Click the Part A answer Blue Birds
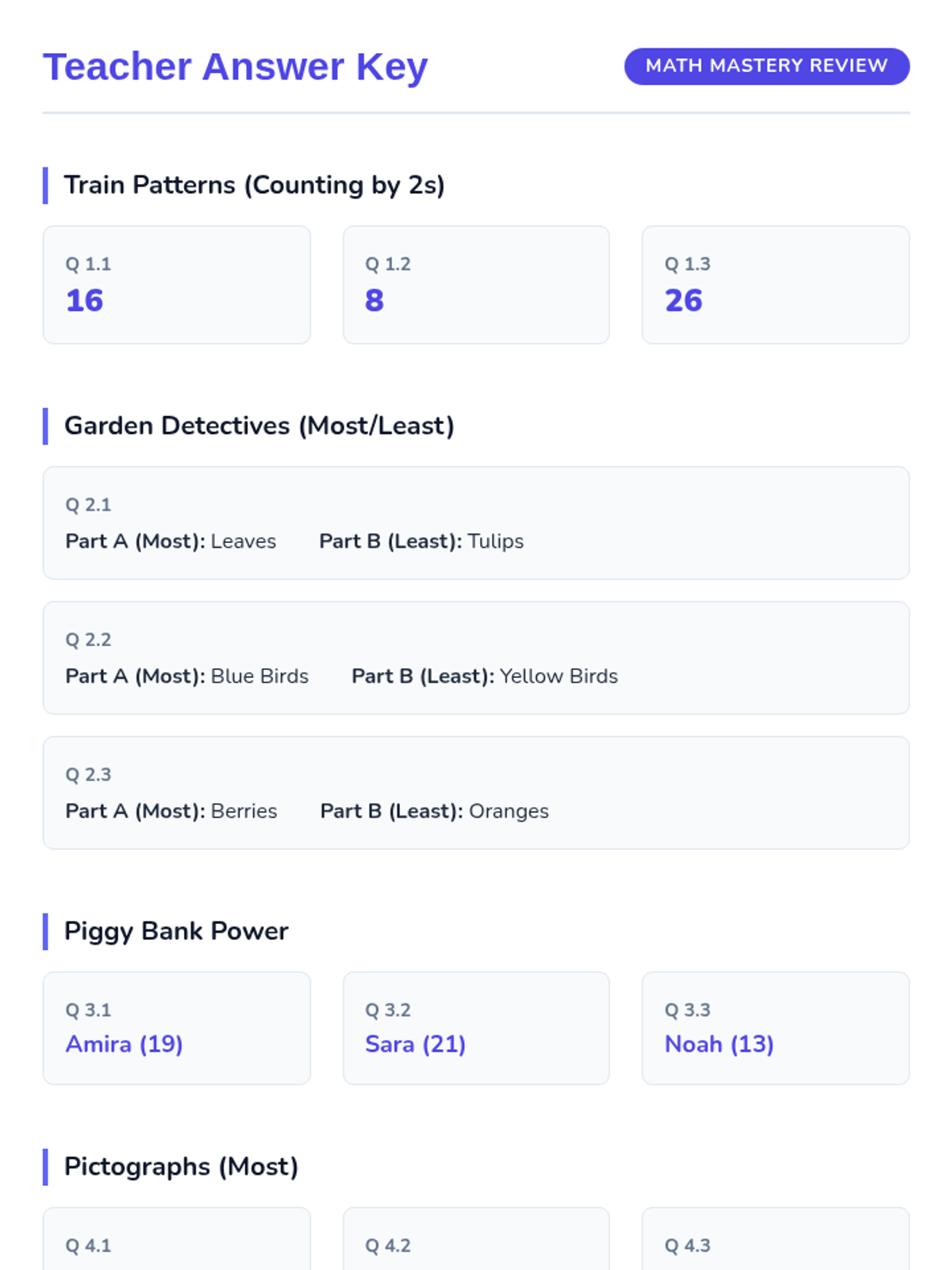The height and width of the screenshot is (1270, 952). pos(259,676)
